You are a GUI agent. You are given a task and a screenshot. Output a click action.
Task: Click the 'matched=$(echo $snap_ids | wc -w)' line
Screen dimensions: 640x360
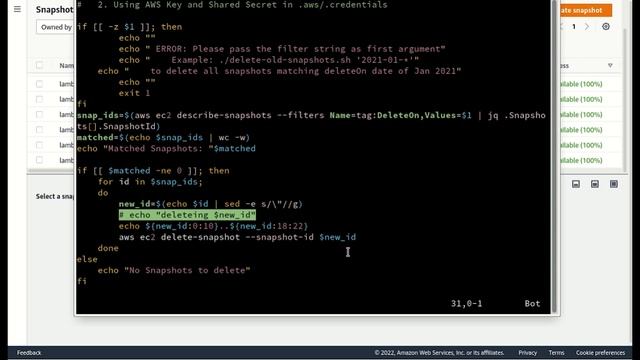(163, 138)
